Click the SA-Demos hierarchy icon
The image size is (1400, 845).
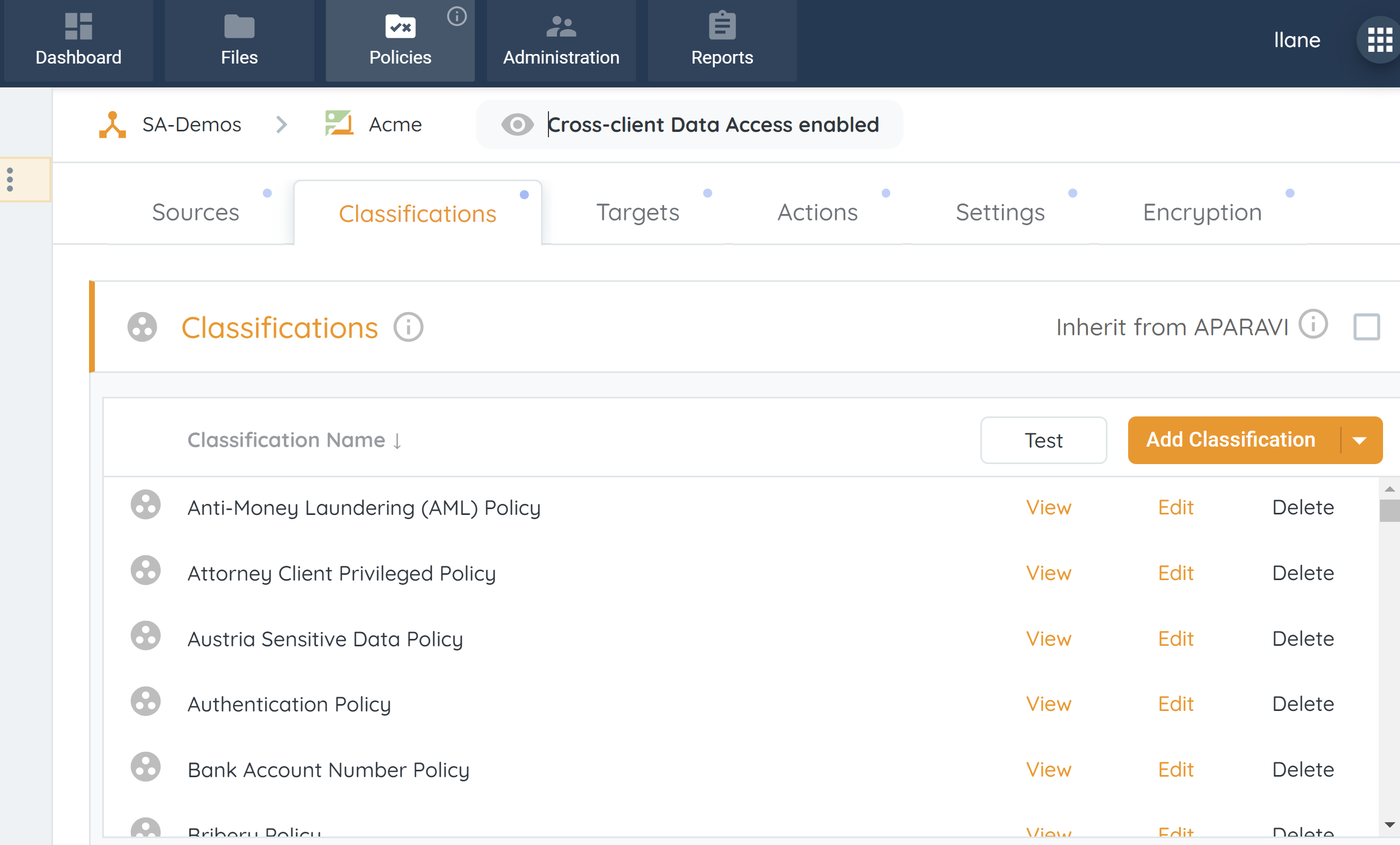tap(112, 124)
